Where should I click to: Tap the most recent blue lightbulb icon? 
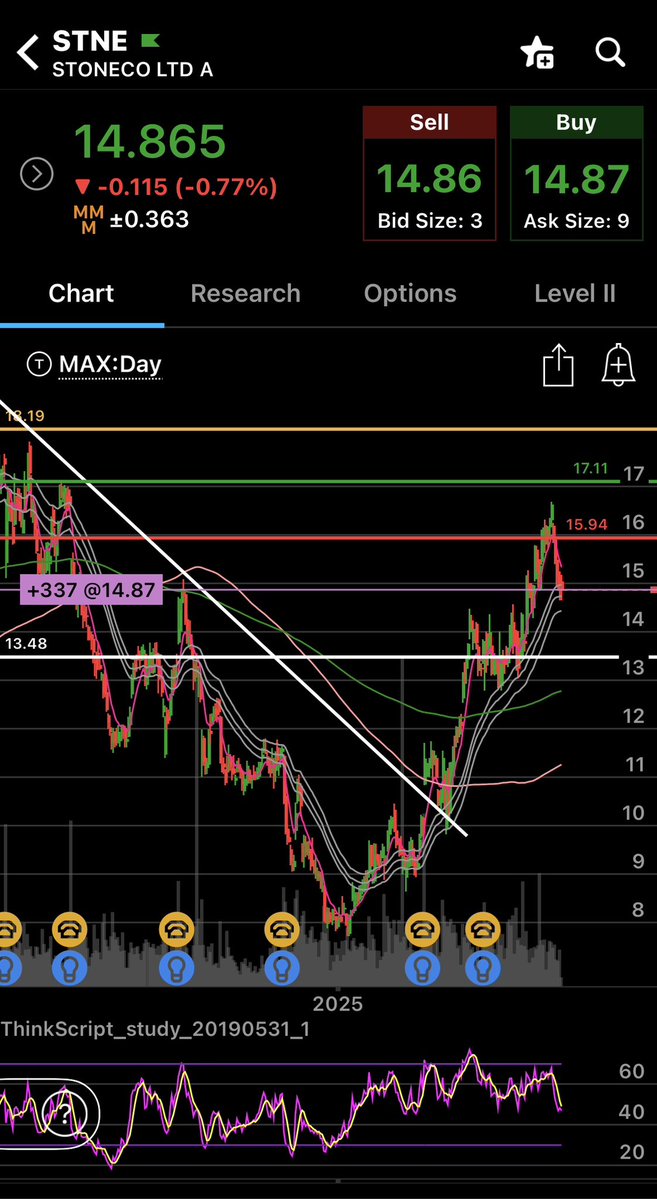(x=482, y=967)
